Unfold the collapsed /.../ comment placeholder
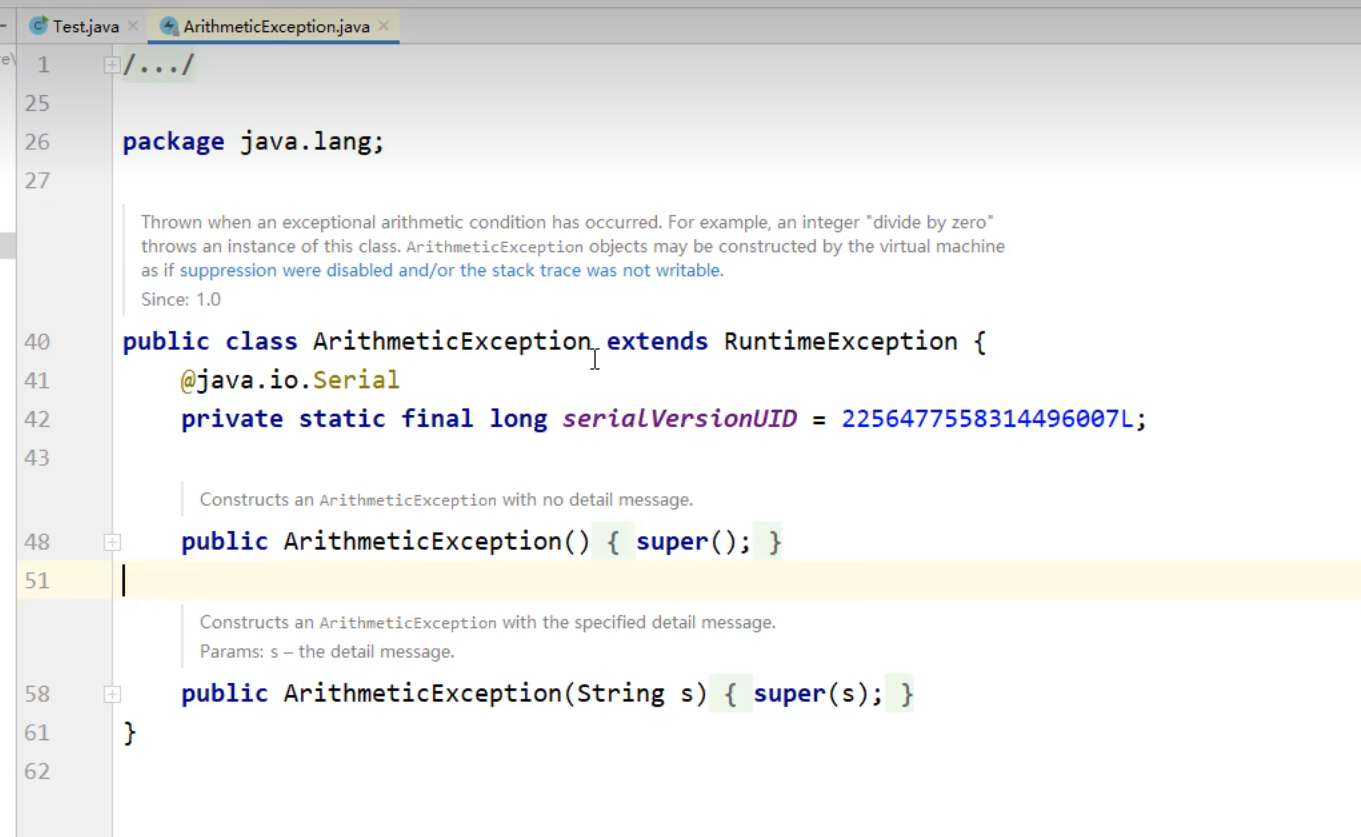Screen dimensions: 1361x837 point(158,66)
